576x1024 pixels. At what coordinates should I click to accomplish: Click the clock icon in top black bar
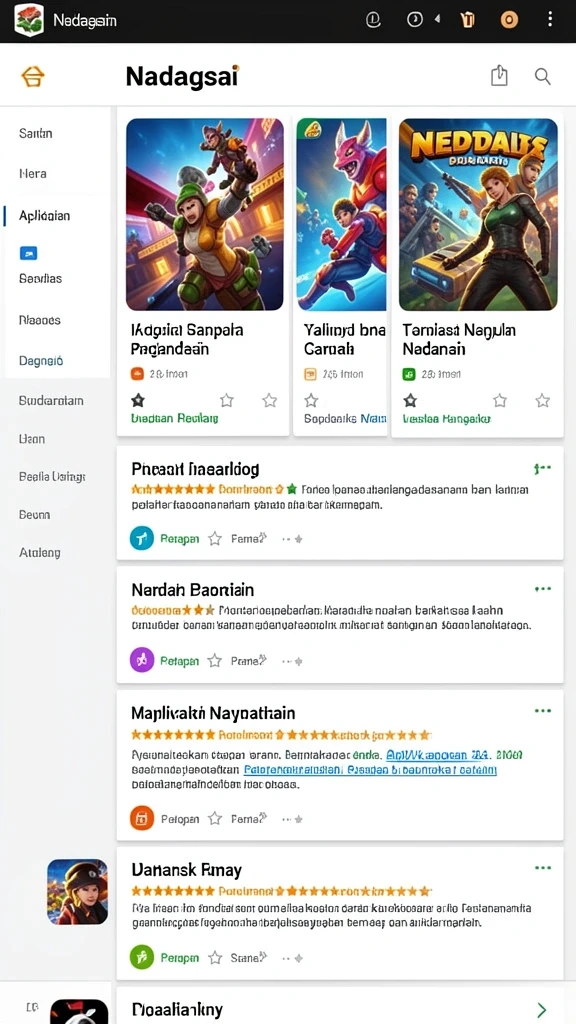point(415,20)
